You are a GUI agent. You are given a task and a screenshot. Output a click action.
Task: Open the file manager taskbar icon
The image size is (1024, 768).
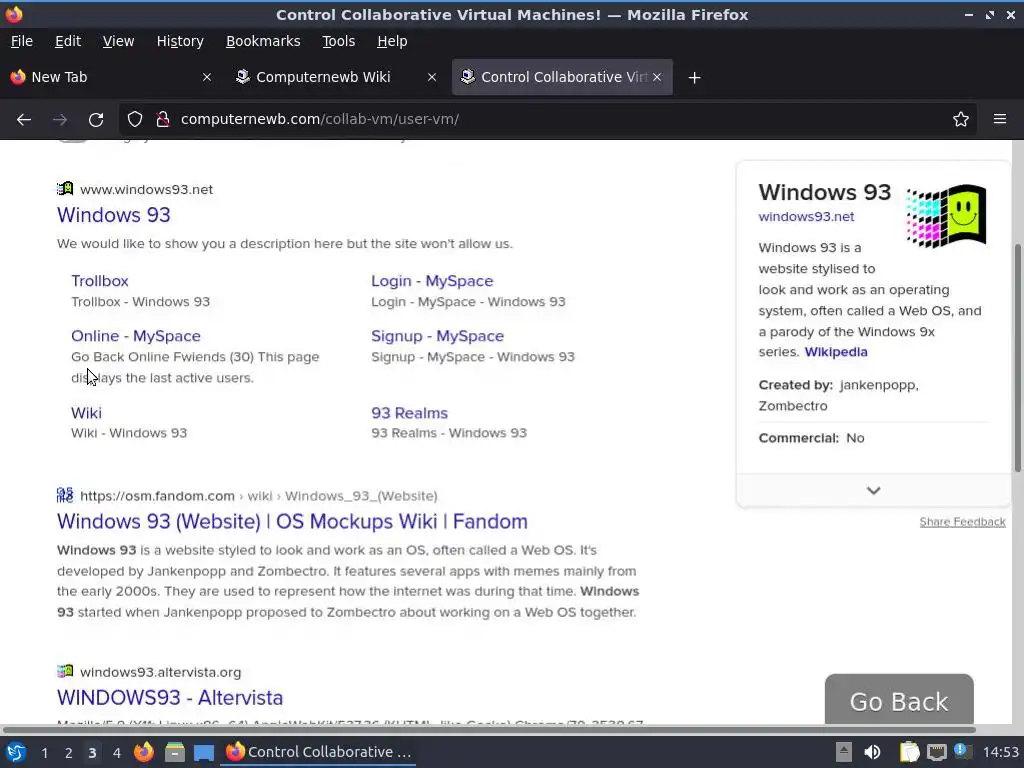tap(174, 752)
